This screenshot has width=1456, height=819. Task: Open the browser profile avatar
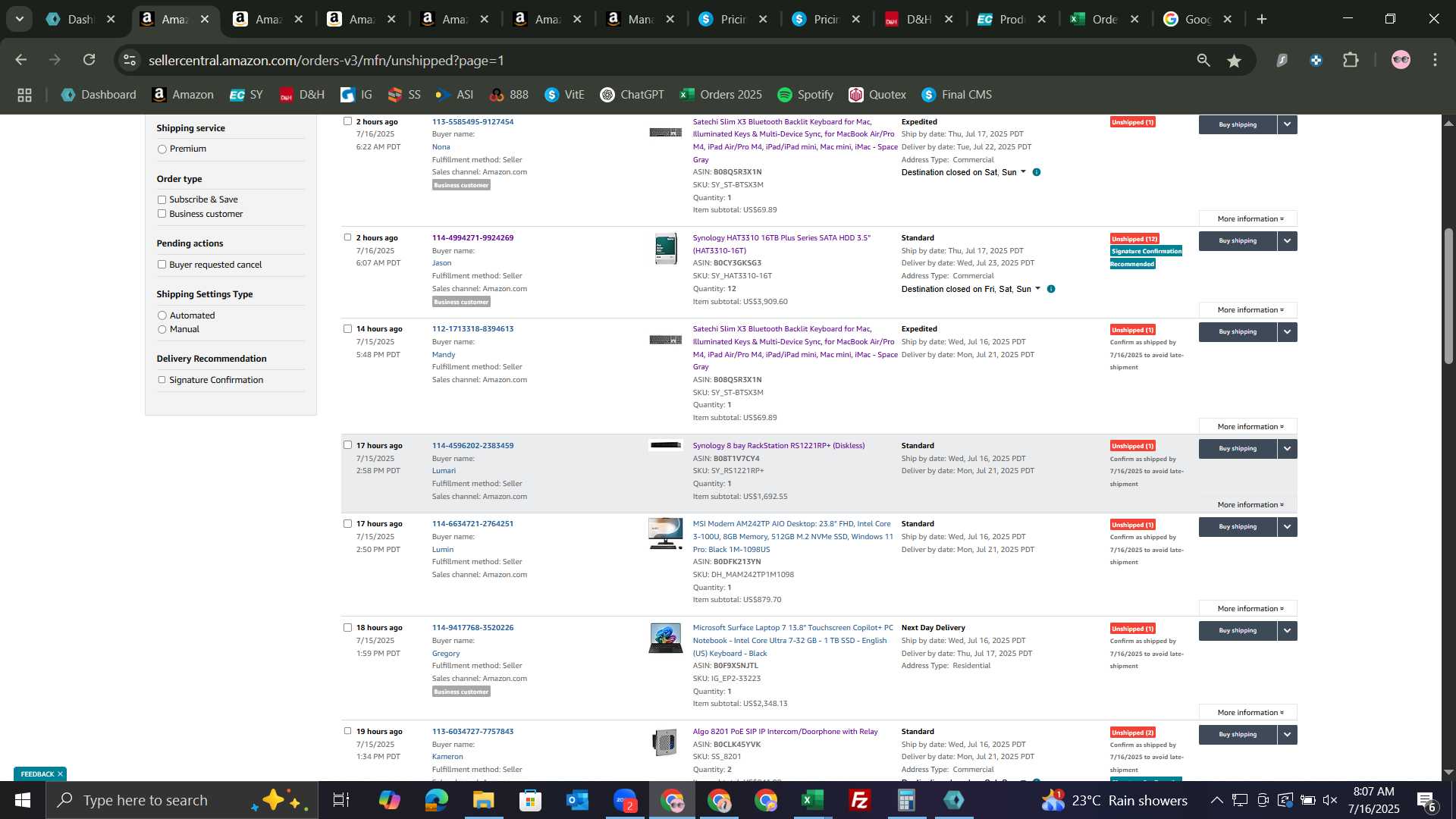click(x=1401, y=60)
